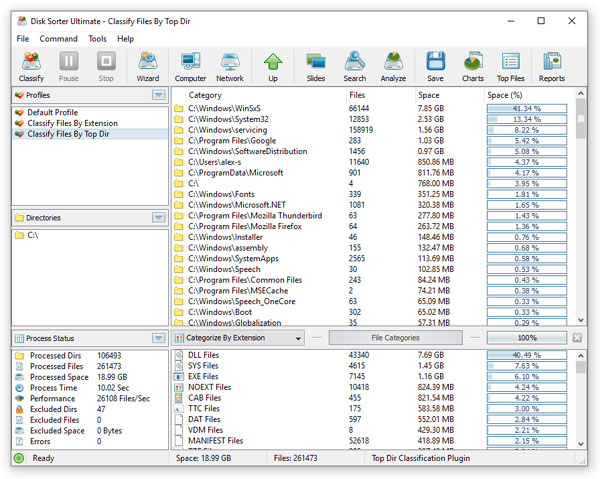Click the green Ready status icon
The height and width of the screenshot is (479, 600).
pyautogui.click(x=19, y=458)
